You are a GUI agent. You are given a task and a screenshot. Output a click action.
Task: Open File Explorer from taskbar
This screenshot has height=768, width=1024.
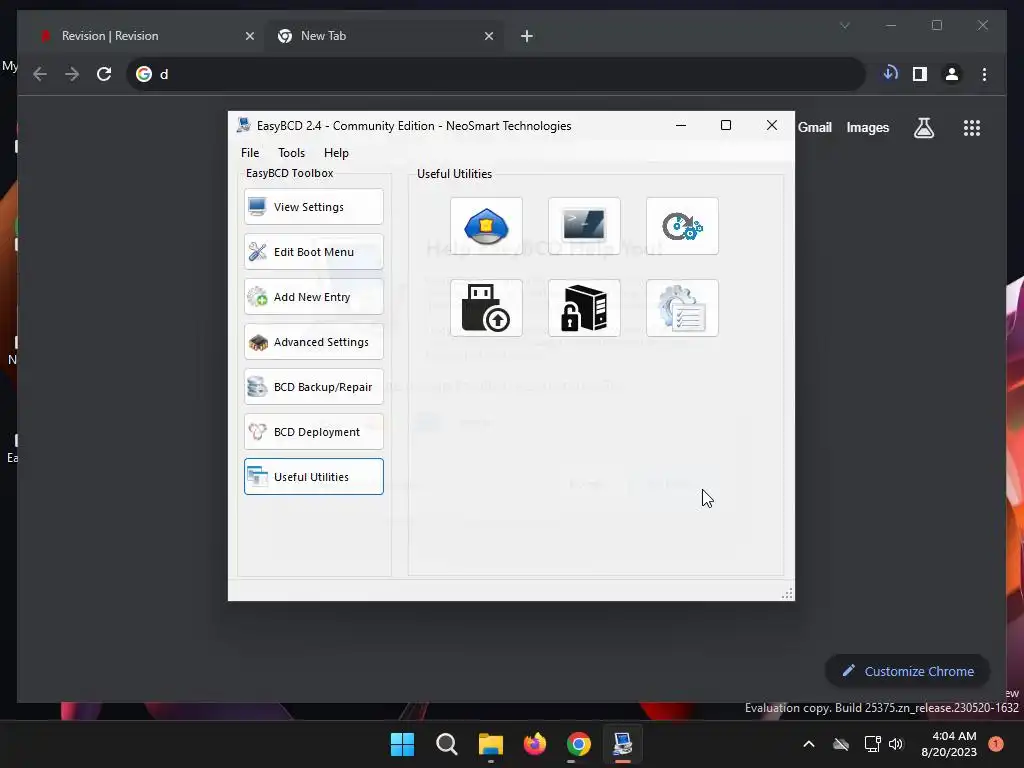coord(490,744)
